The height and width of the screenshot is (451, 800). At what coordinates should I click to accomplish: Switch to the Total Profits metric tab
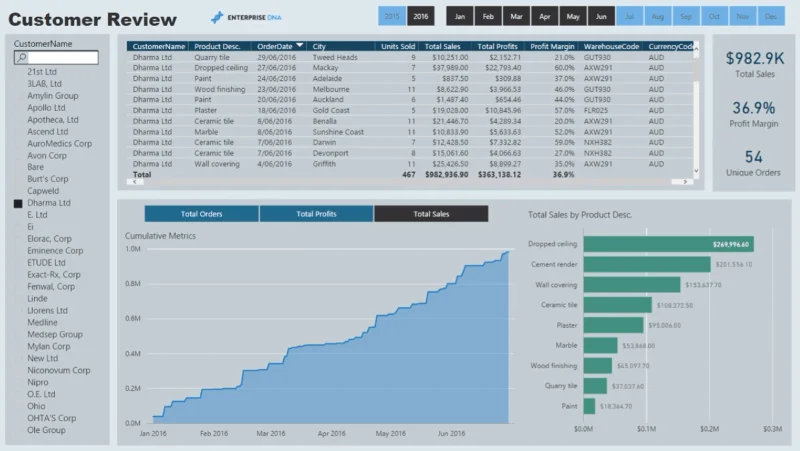pyautogui.click(x=316, y=214)
